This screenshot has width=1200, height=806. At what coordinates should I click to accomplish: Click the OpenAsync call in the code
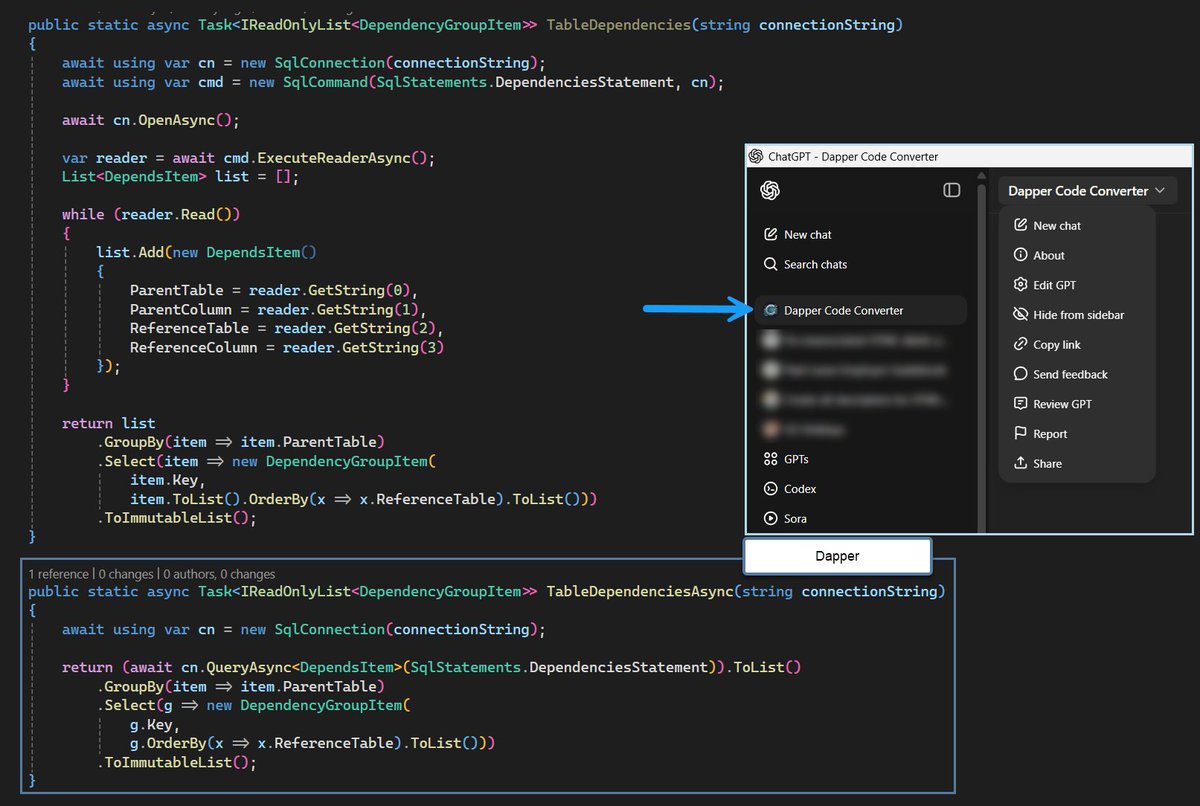click(175, 120)
